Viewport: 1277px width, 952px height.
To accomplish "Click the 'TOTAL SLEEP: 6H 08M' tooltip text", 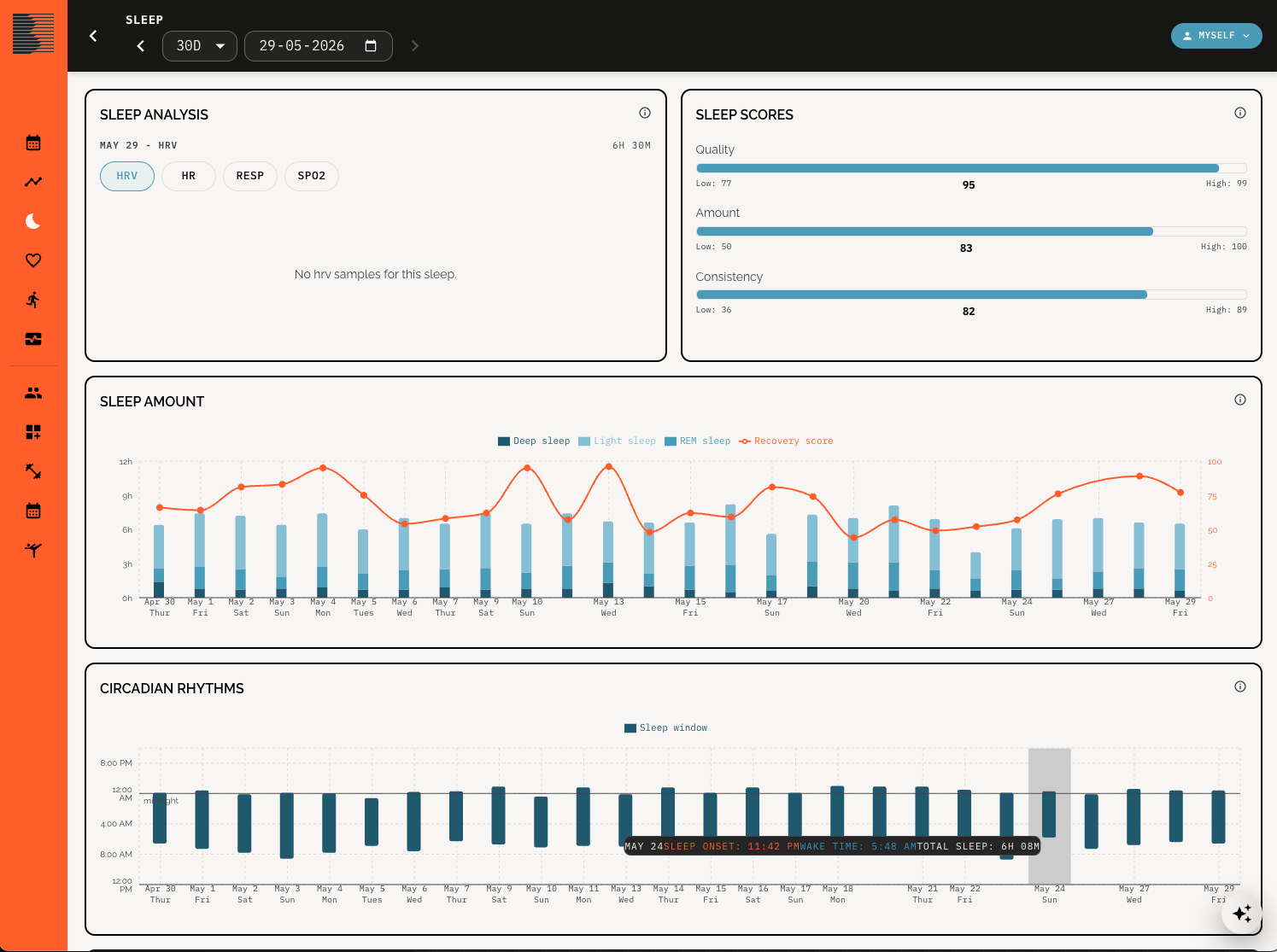I will (x=978, y=847).
